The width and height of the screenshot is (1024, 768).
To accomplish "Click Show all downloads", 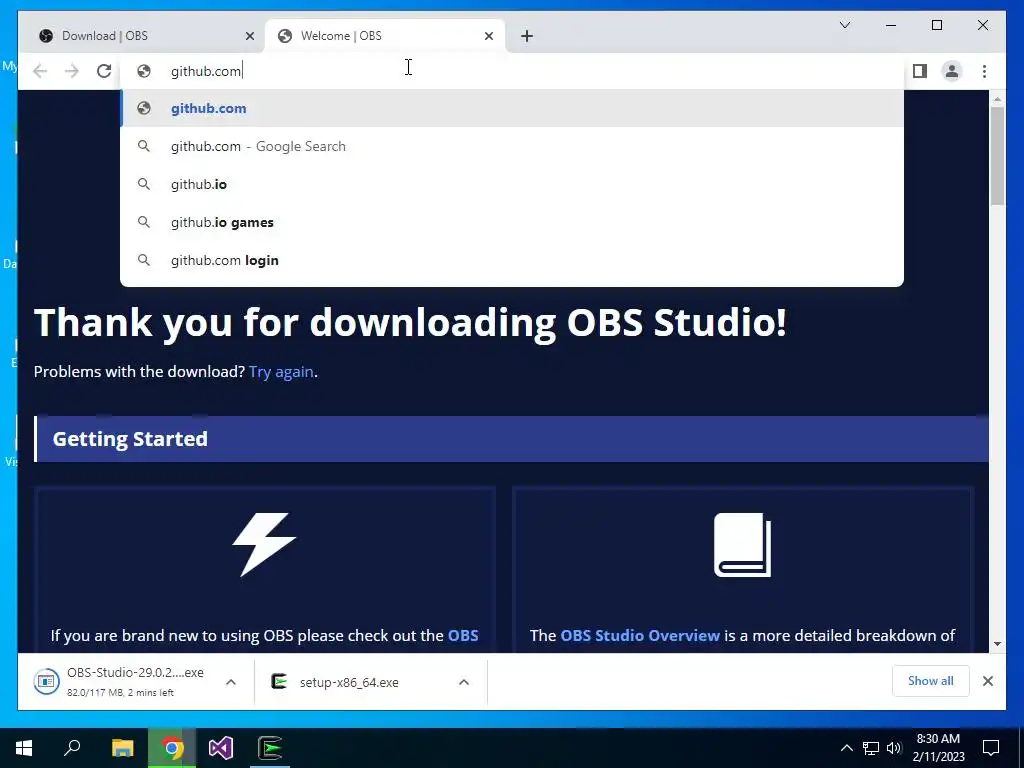I will (x=931, y=681).
